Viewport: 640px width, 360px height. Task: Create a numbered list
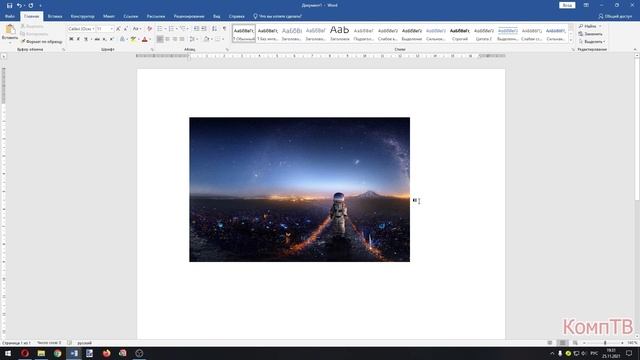click(x=171, y=29)
